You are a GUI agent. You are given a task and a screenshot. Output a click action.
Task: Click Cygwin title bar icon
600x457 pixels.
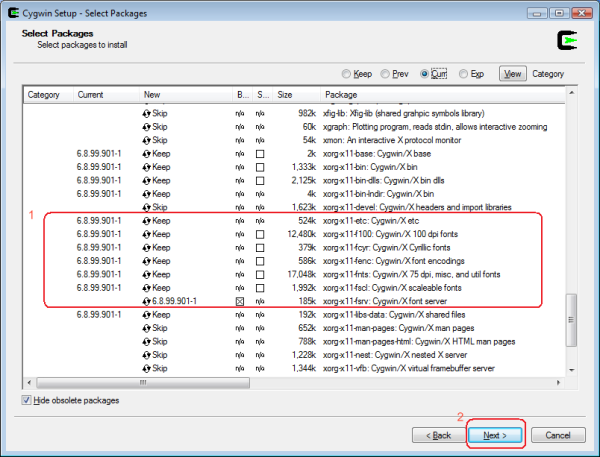14,13
